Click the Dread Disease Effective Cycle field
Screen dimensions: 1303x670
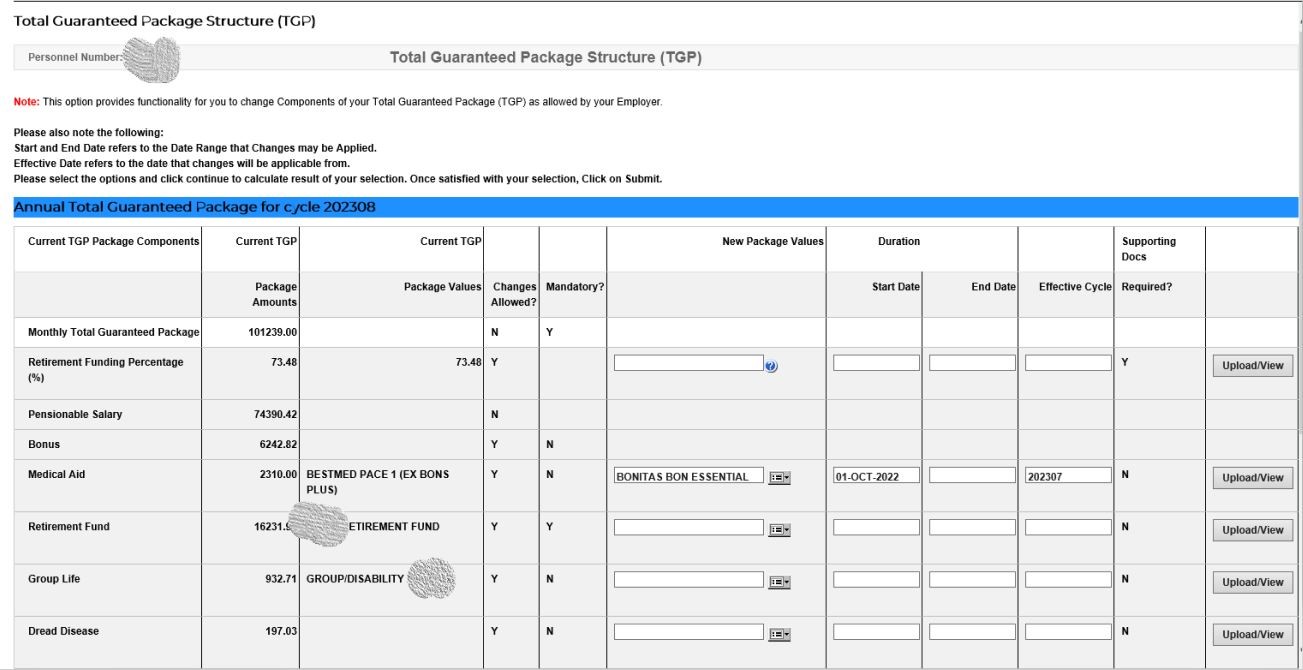(1067, 632)
